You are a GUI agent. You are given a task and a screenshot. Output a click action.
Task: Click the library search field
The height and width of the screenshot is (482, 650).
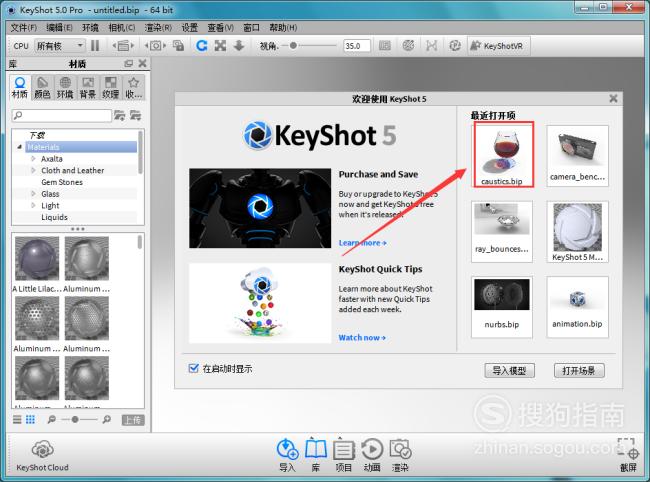click(62, 115)
